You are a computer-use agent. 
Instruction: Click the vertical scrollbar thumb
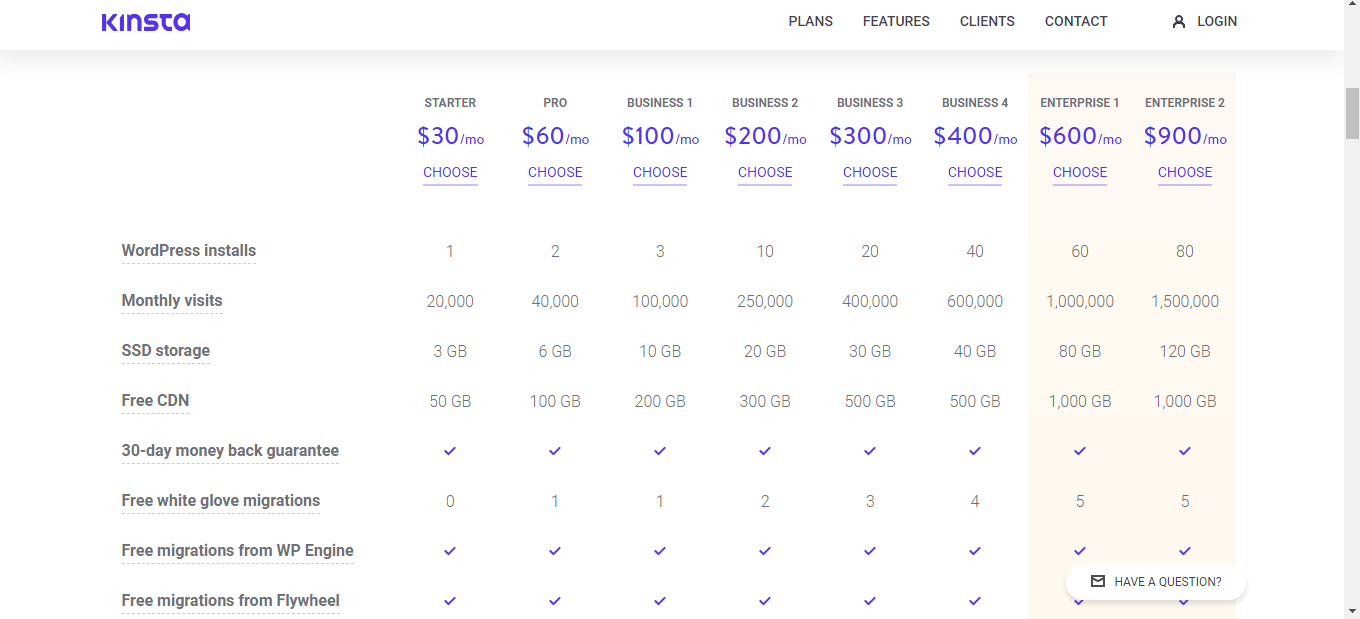point(1352,112)
